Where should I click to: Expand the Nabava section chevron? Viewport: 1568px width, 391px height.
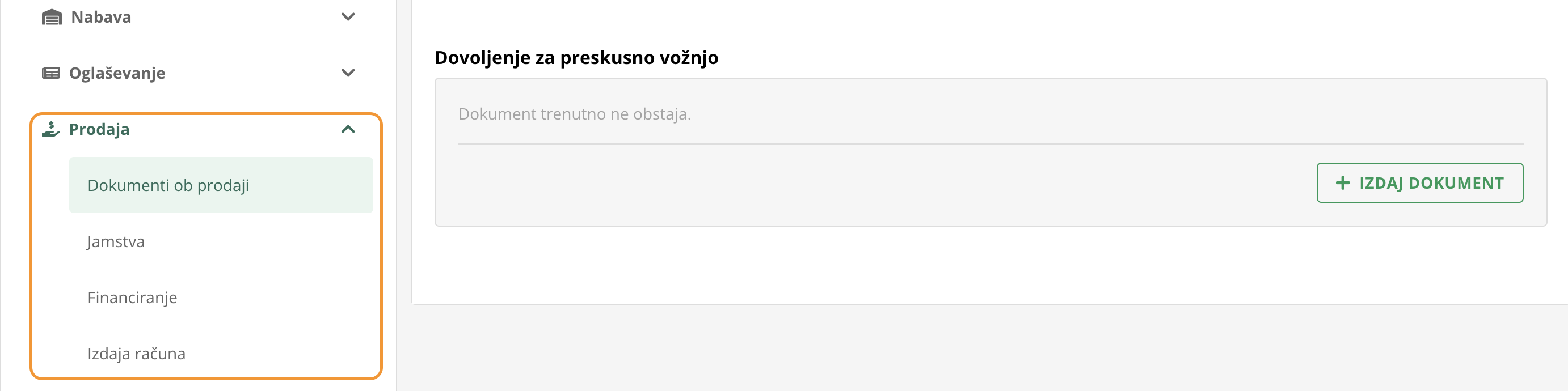click(348, 17)
